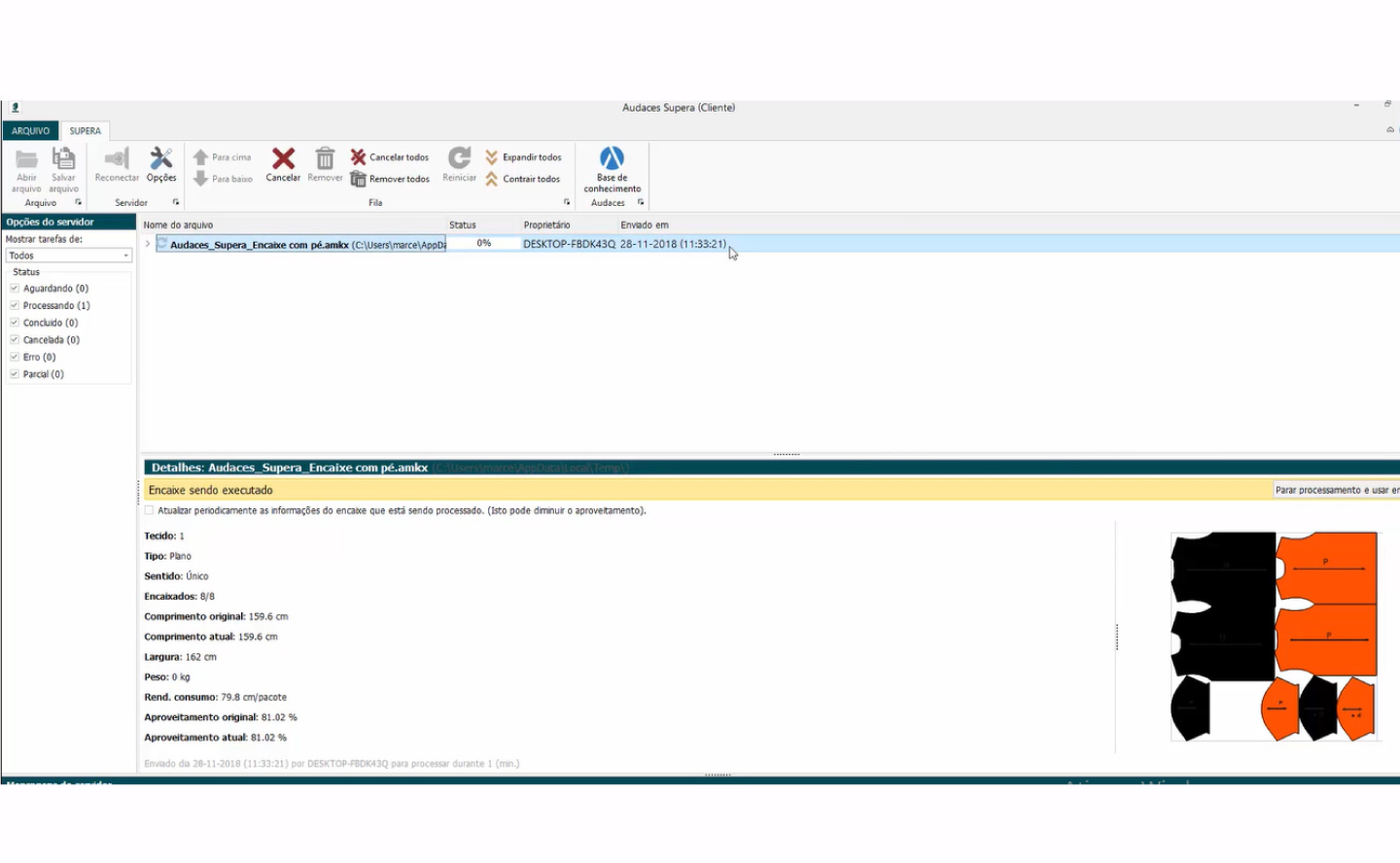Click Cancelar todos in the Fila group

(x=389, y=157)
